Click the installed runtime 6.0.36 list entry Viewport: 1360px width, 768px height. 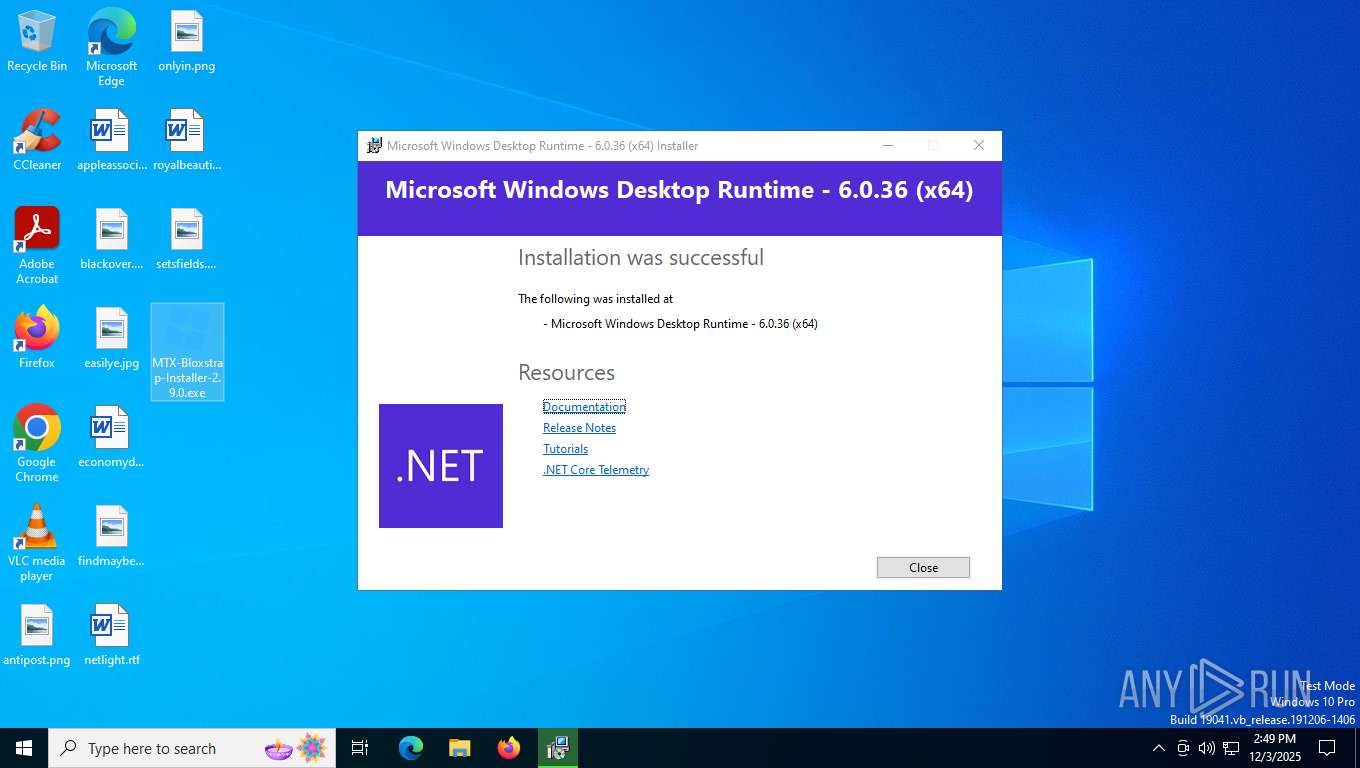[x=680, y=324]
